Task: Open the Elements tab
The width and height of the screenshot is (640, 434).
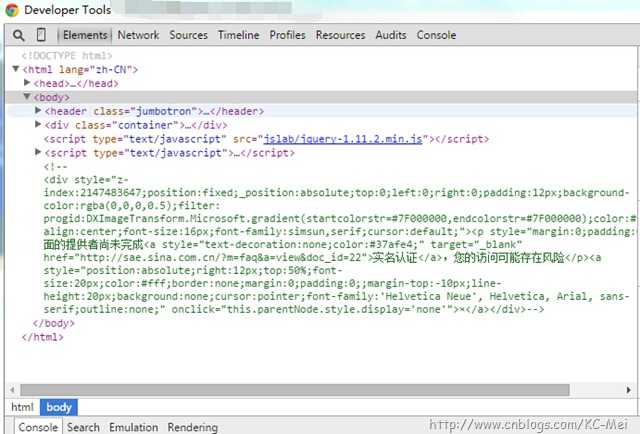Action: [85, 35]
